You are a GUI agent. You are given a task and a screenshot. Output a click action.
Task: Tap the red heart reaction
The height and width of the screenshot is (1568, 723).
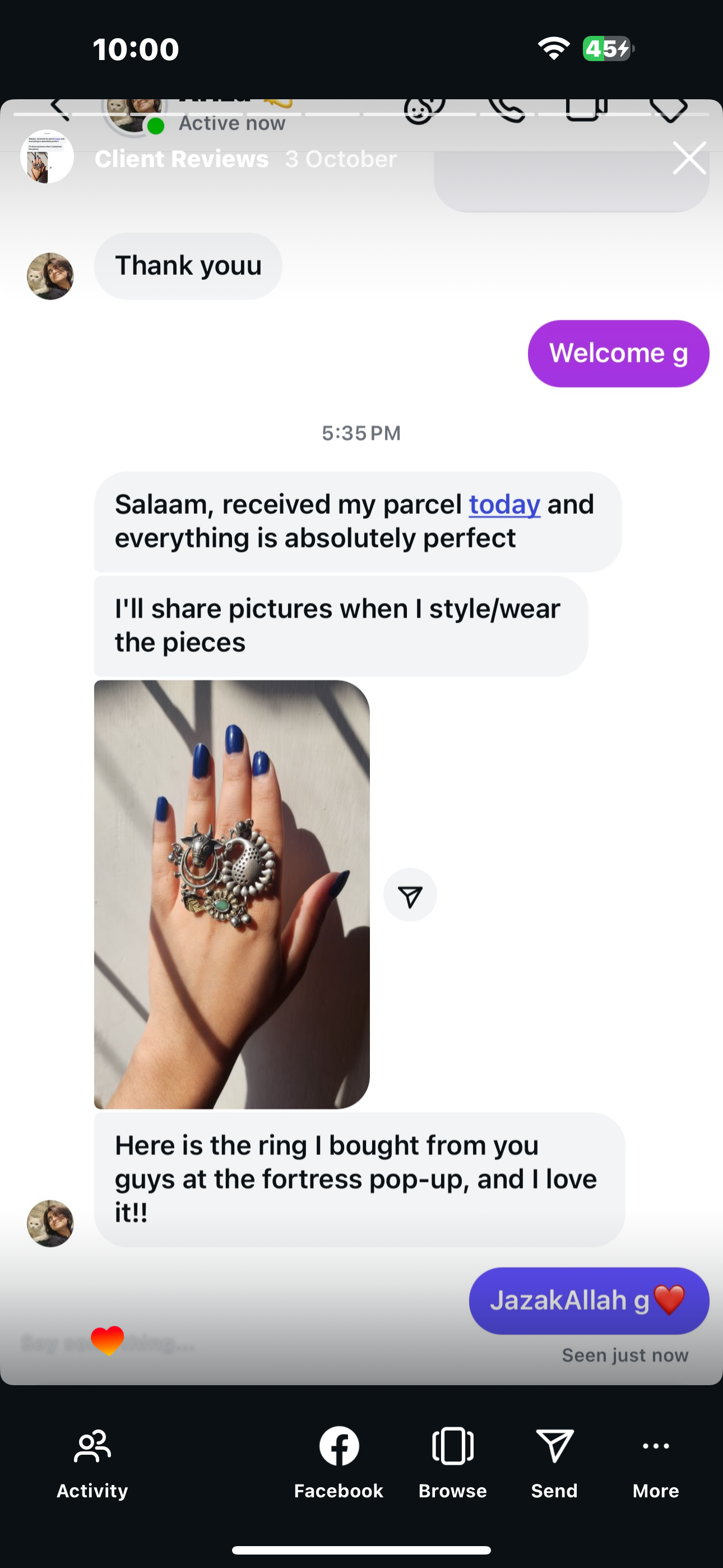[x=108, y=1340]
